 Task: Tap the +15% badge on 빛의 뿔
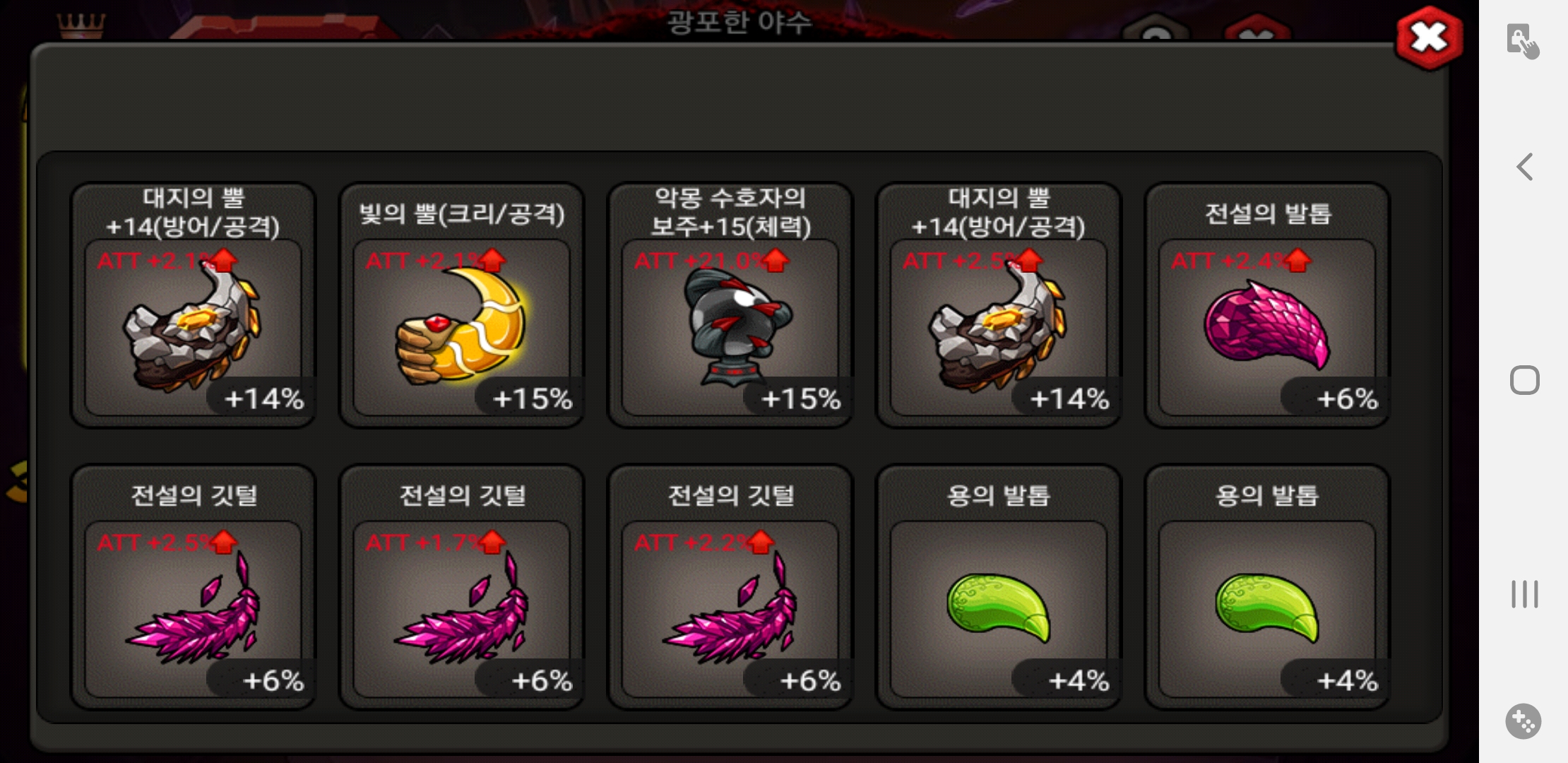(x=531, y=398)
